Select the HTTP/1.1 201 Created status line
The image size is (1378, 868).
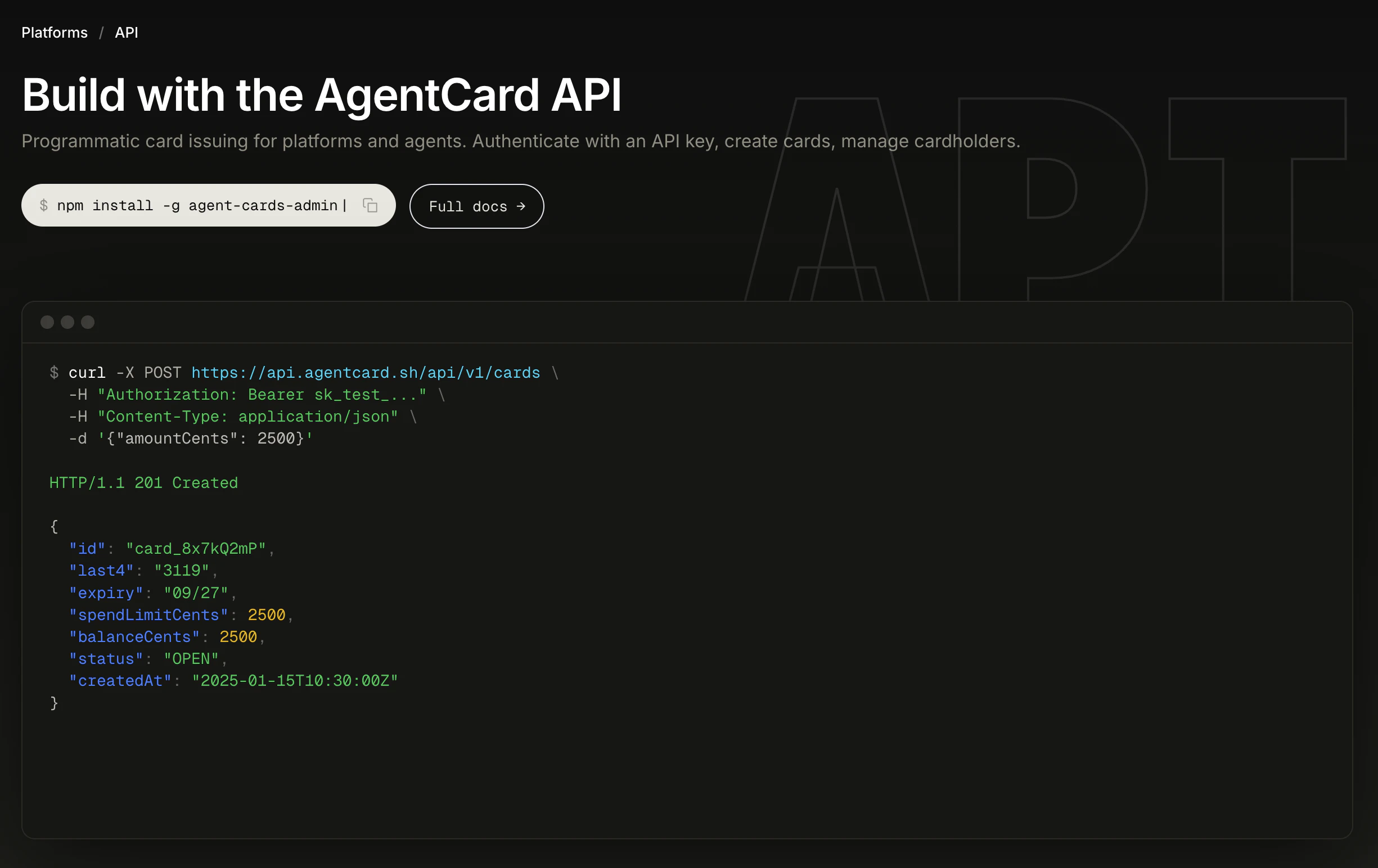[x=143, y=482]
